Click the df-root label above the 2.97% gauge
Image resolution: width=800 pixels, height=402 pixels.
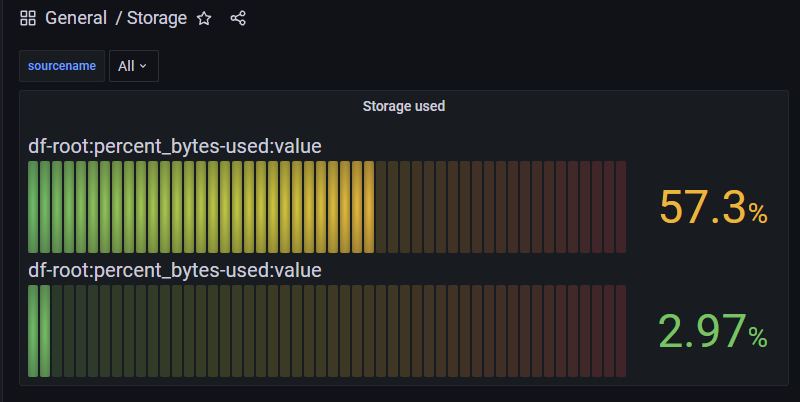point(175,270)
